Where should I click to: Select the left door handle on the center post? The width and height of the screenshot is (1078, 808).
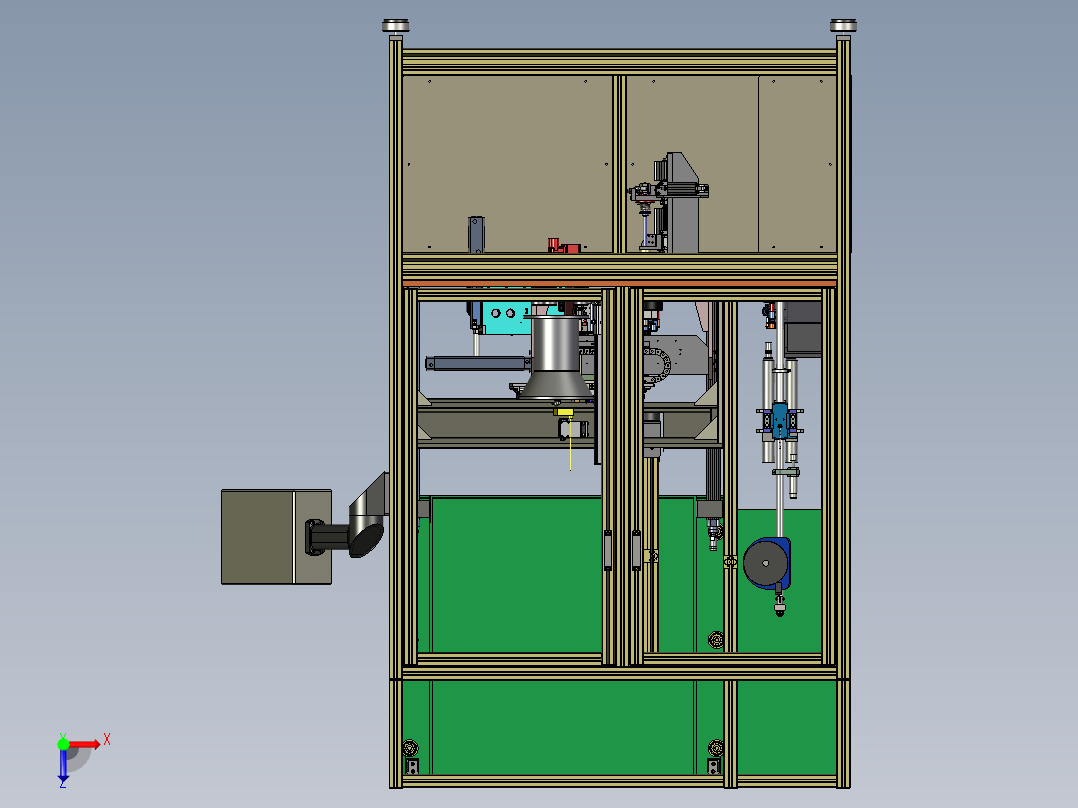(x=608, y=550)
